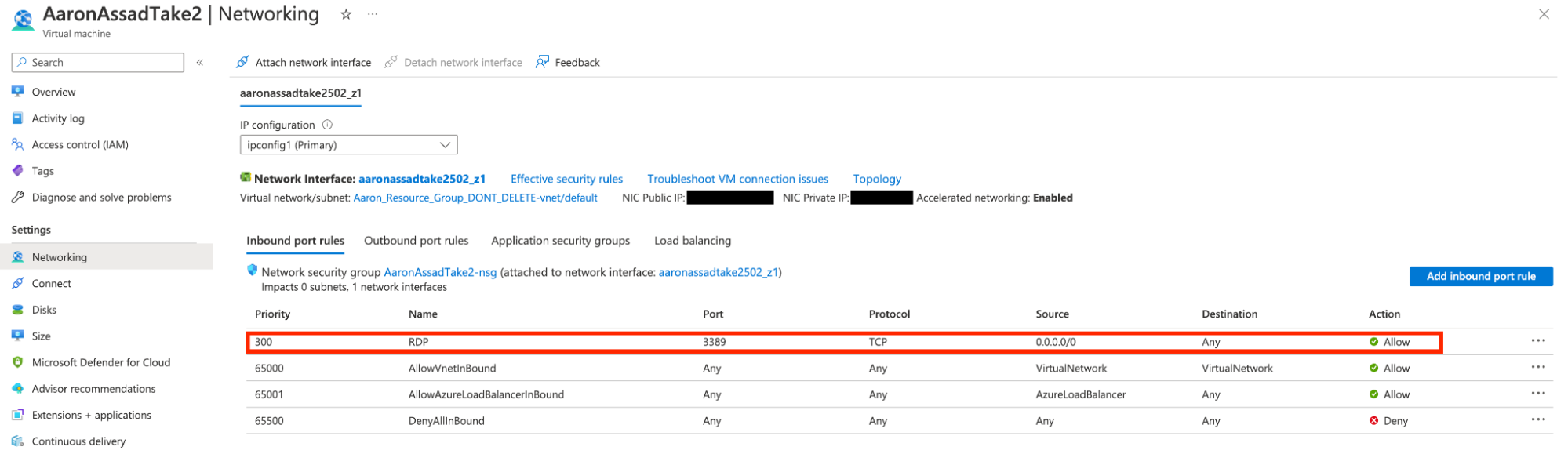Open Troubleshoot VM connection issues link
The height and width of the screenshot is (454, 1568).
pos(737,179)
